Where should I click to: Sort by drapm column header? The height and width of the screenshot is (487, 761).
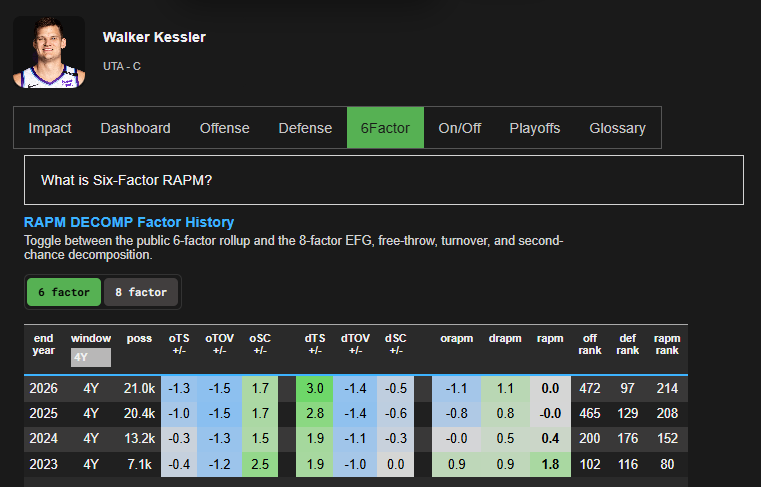click(x=505, y=338)
